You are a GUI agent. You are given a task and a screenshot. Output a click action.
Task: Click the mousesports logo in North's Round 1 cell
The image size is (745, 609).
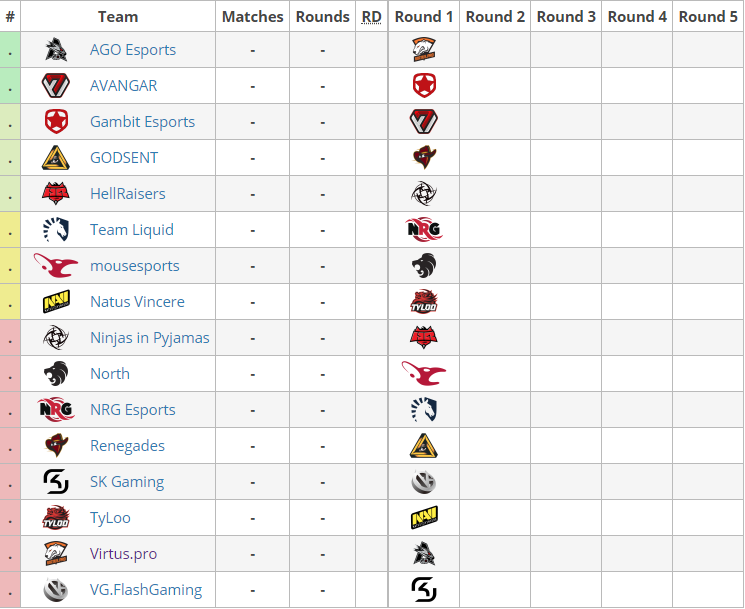tap(424, 374)
